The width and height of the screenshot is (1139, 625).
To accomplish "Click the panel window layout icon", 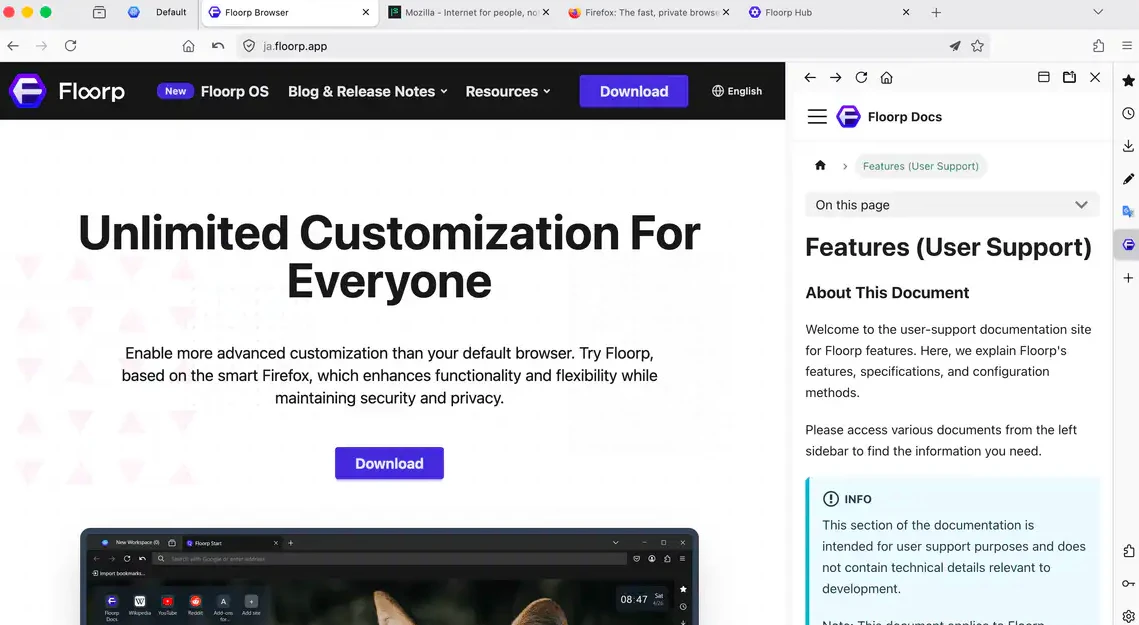I will [1044, 77].
